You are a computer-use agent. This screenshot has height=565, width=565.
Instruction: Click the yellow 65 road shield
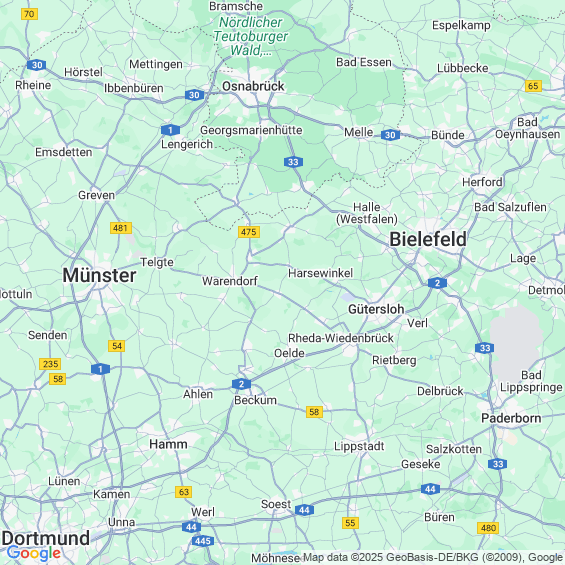pos(533,86)
